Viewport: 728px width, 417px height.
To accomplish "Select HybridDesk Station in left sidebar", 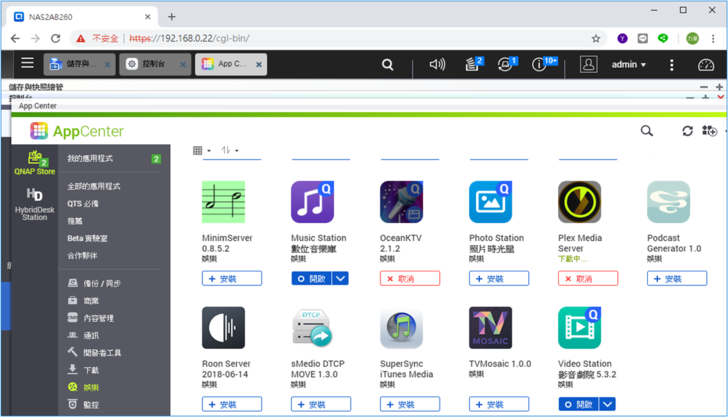I will [x=34, y=204].
